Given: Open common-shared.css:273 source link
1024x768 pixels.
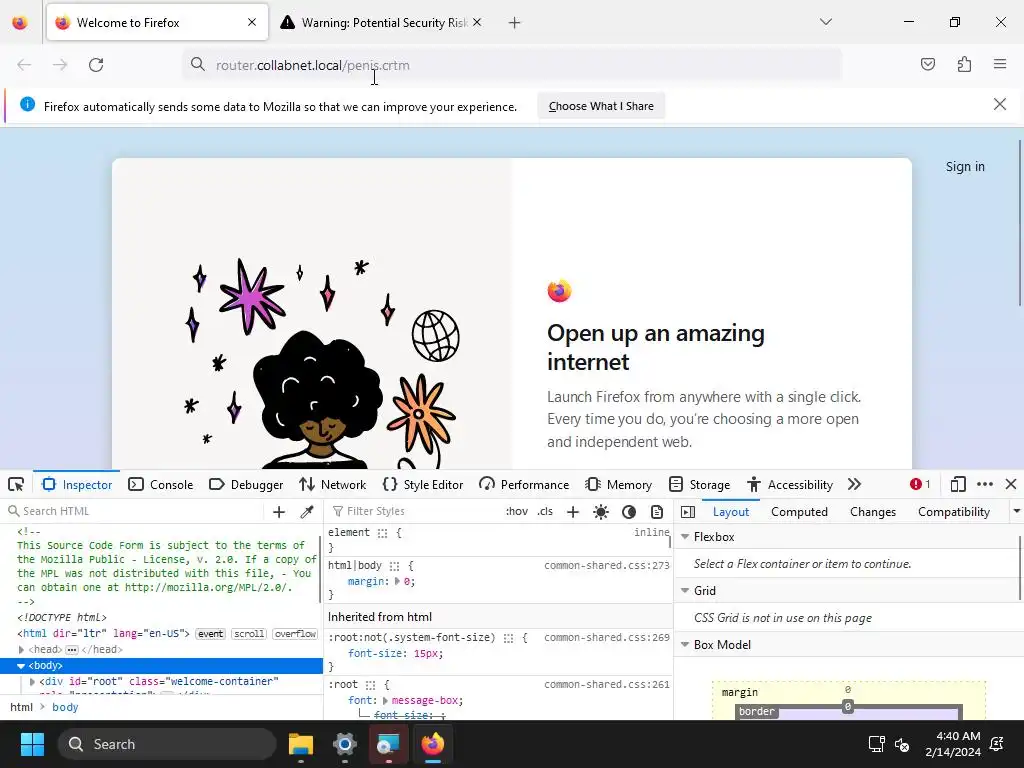Looking at the screenshot, I should tap(607, 566).
